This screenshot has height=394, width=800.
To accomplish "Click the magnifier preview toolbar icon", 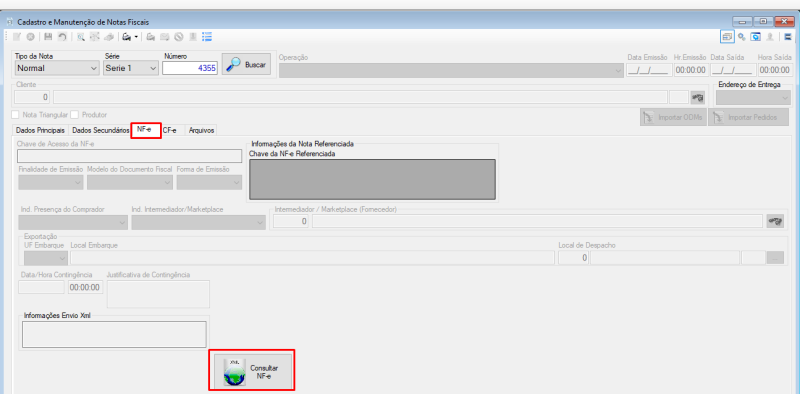I will pos(81,37).
